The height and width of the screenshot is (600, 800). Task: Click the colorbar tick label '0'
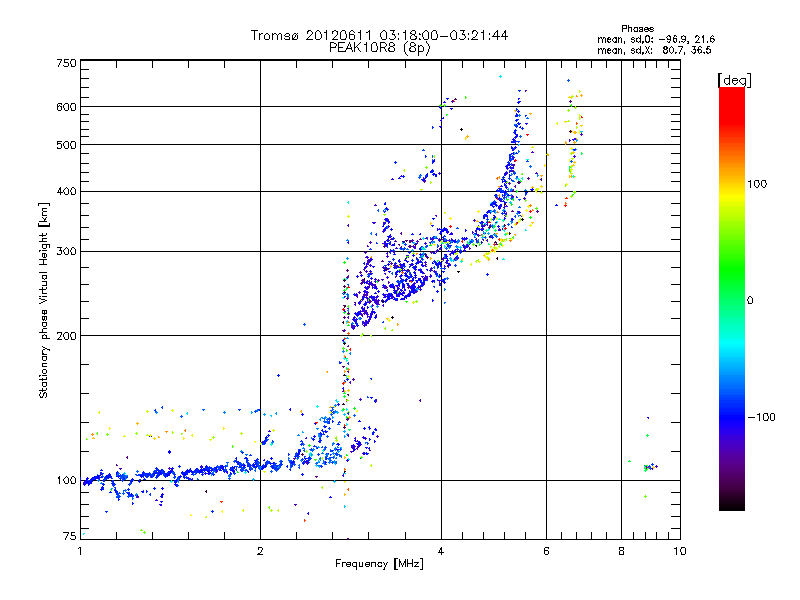pos(750,300)
